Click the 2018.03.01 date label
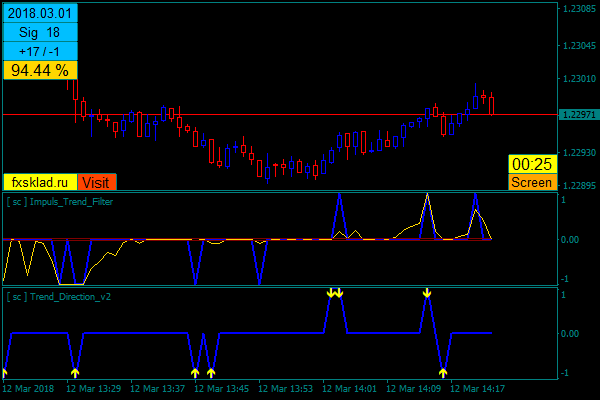Screen dimensions: 600x400 [40, 13]
